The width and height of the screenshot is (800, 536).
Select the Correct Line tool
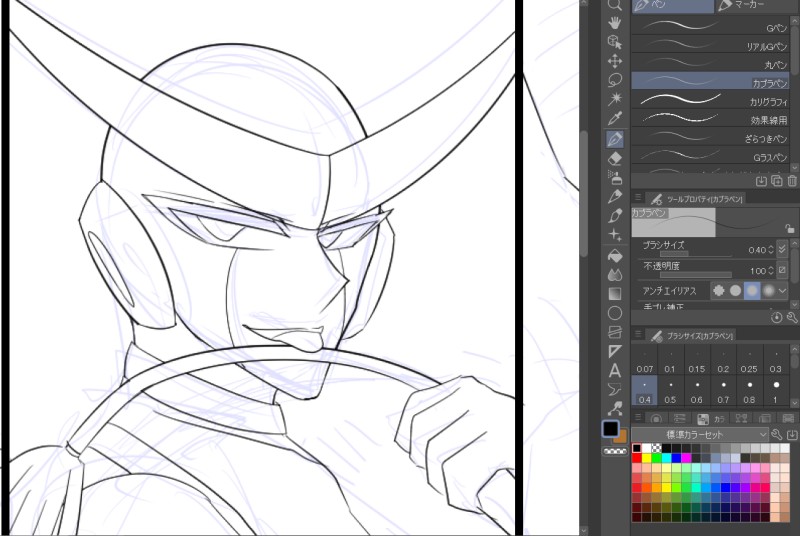615,409
